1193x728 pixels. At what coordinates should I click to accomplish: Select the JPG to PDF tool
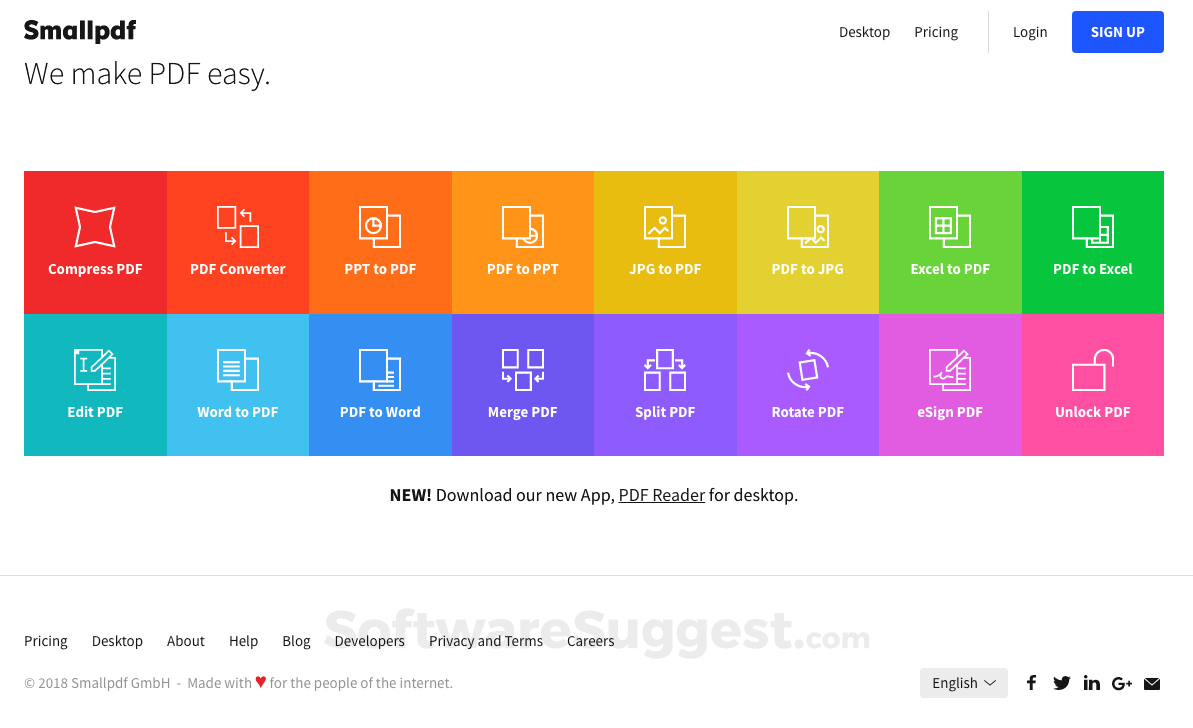tap(665, 242)
